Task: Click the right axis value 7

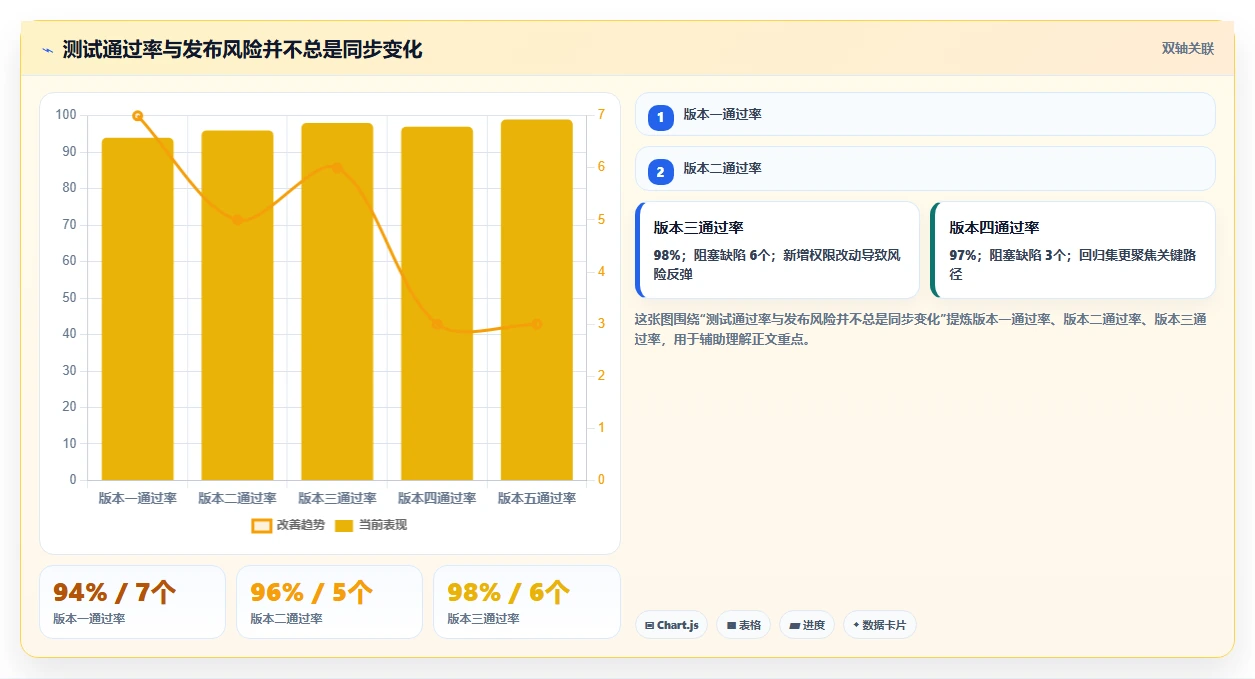Action: point(601,115)
